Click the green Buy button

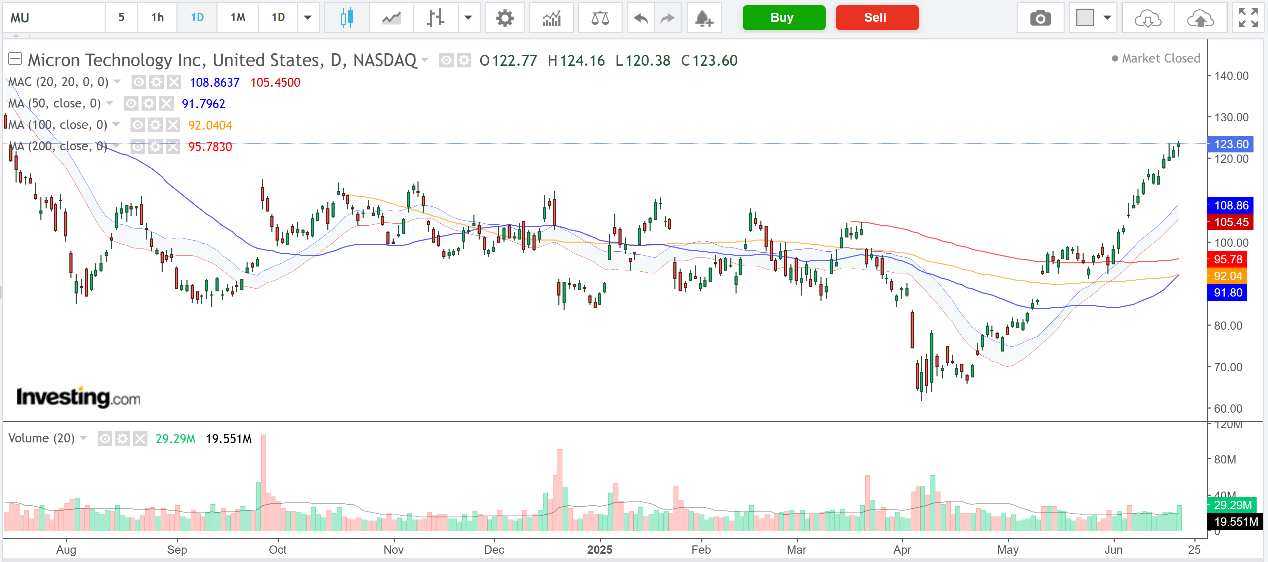(784, 18)
